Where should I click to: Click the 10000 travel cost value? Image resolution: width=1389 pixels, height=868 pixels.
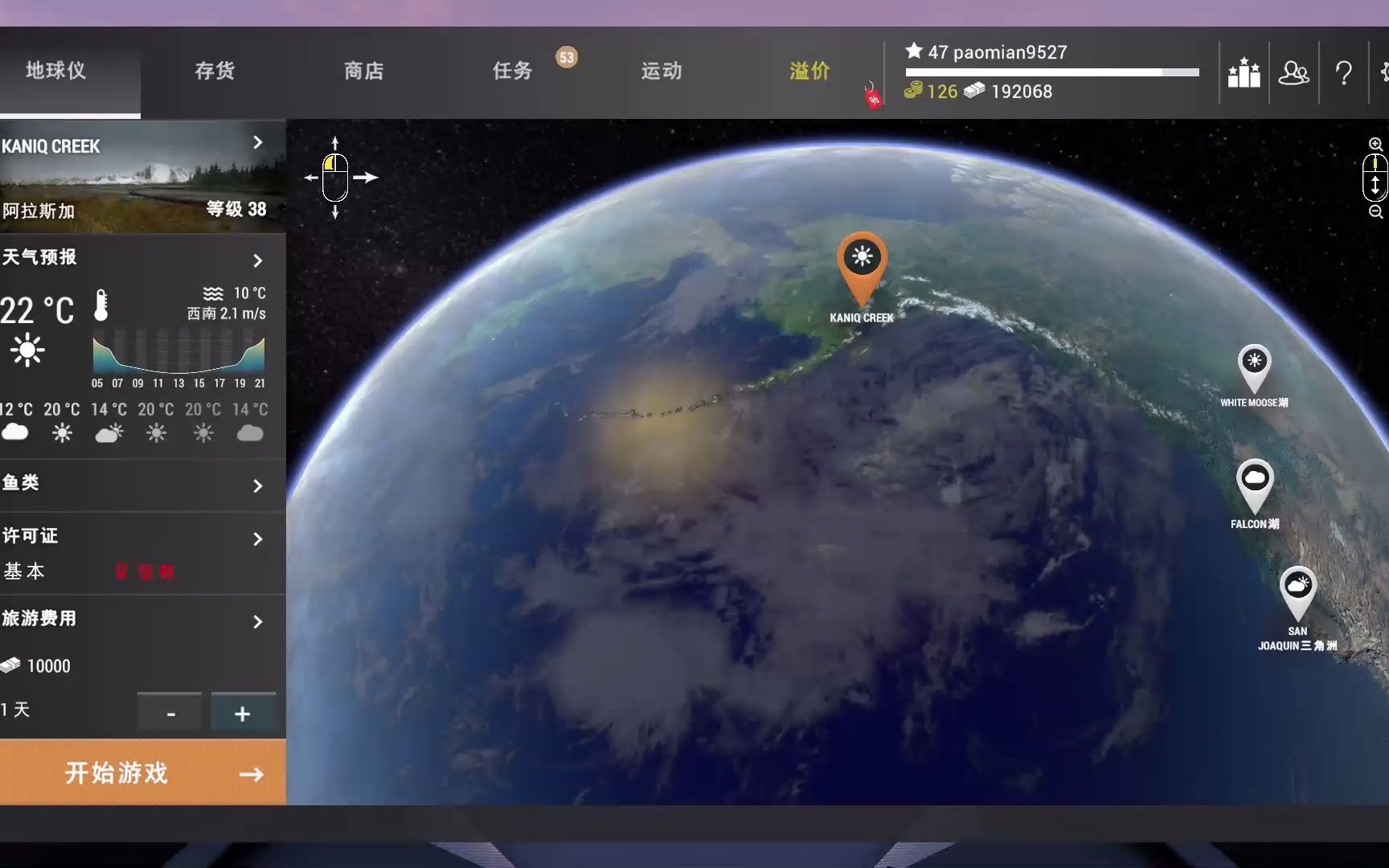click(49, 666)
